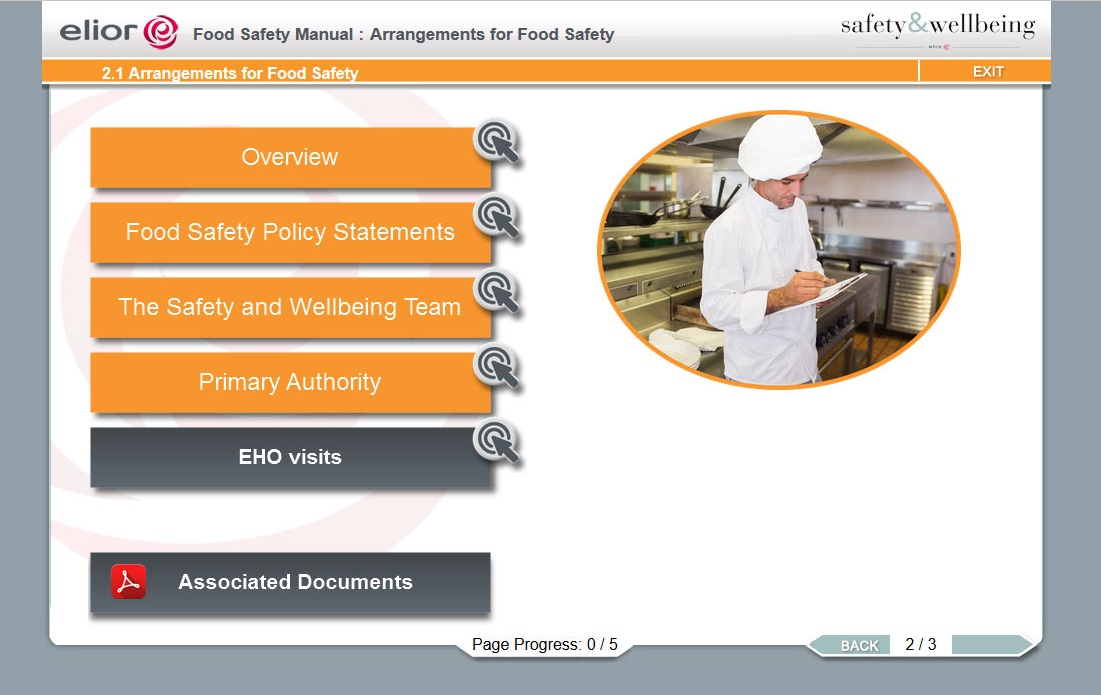Viewport: 1101px width, 695px height.
Task: Click the elior logo in the header
Action: [x=118, y=31]
